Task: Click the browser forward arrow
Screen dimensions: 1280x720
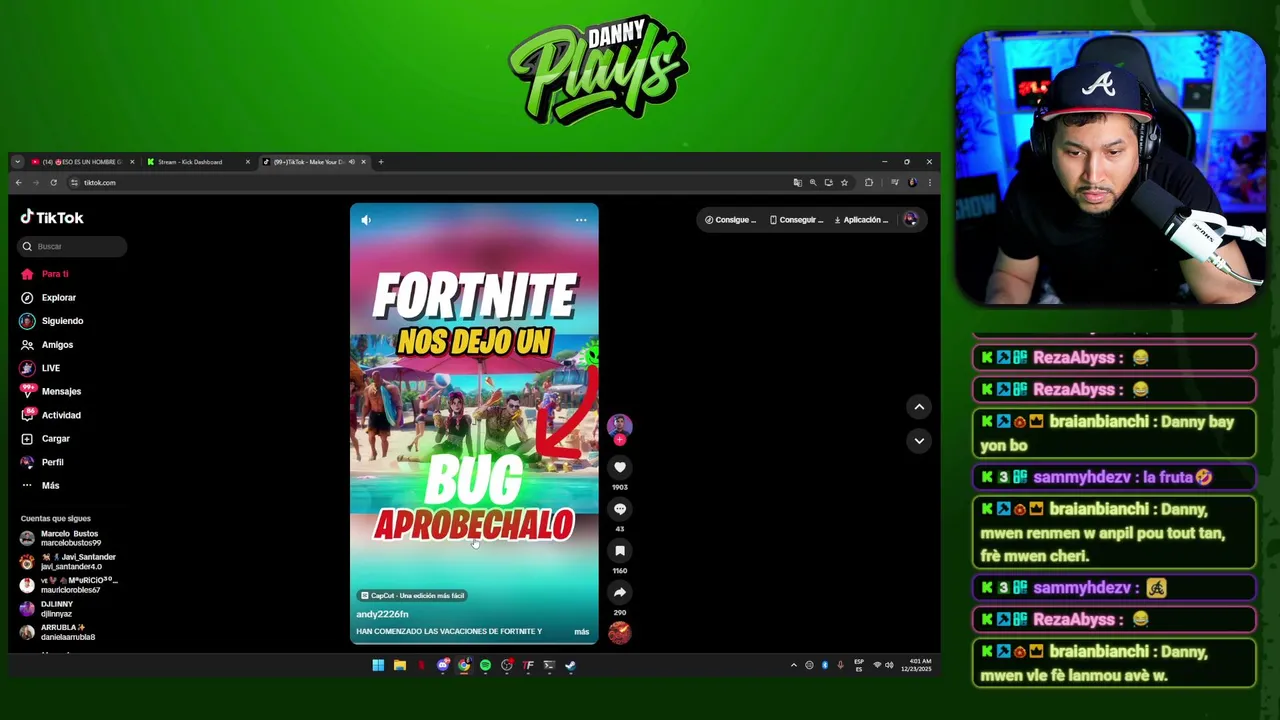Action: point(36,182)
